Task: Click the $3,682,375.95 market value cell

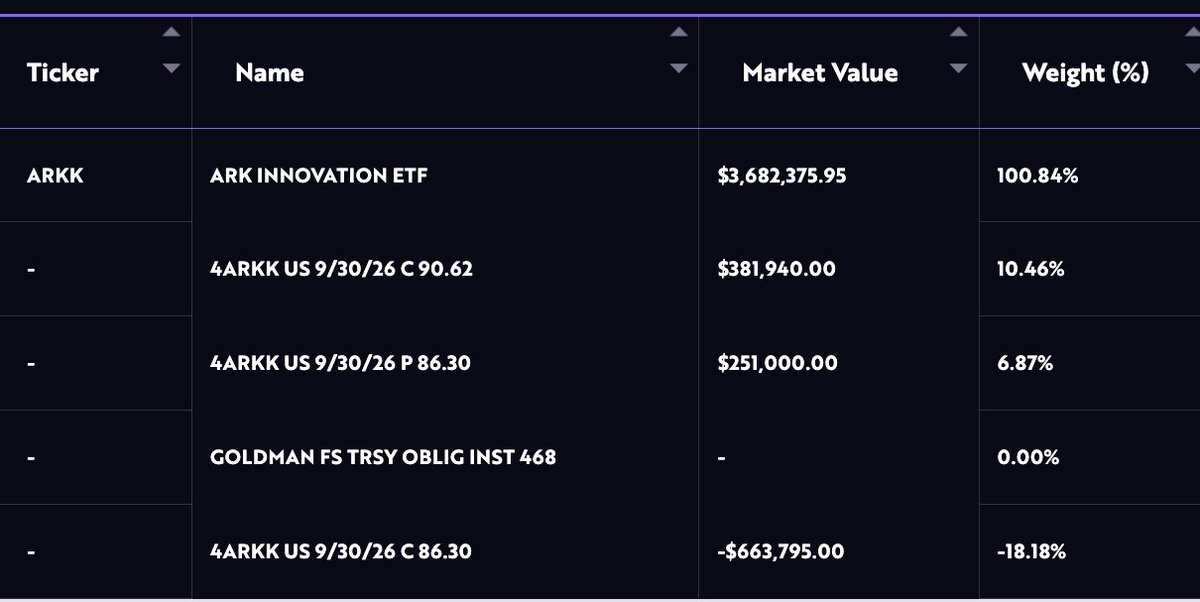Action: coord(782,176)
